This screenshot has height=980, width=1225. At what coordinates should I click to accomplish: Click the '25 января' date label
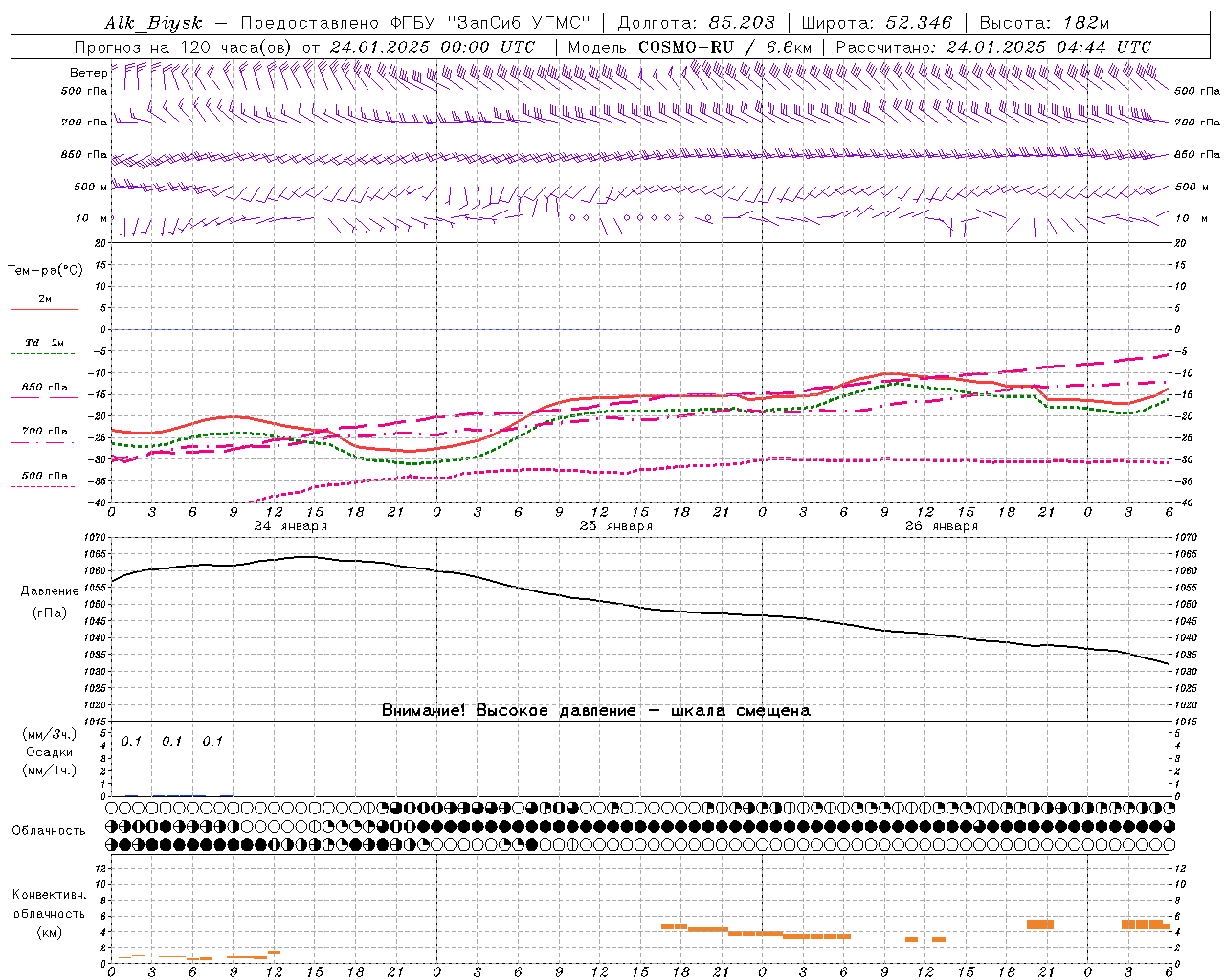615,526
